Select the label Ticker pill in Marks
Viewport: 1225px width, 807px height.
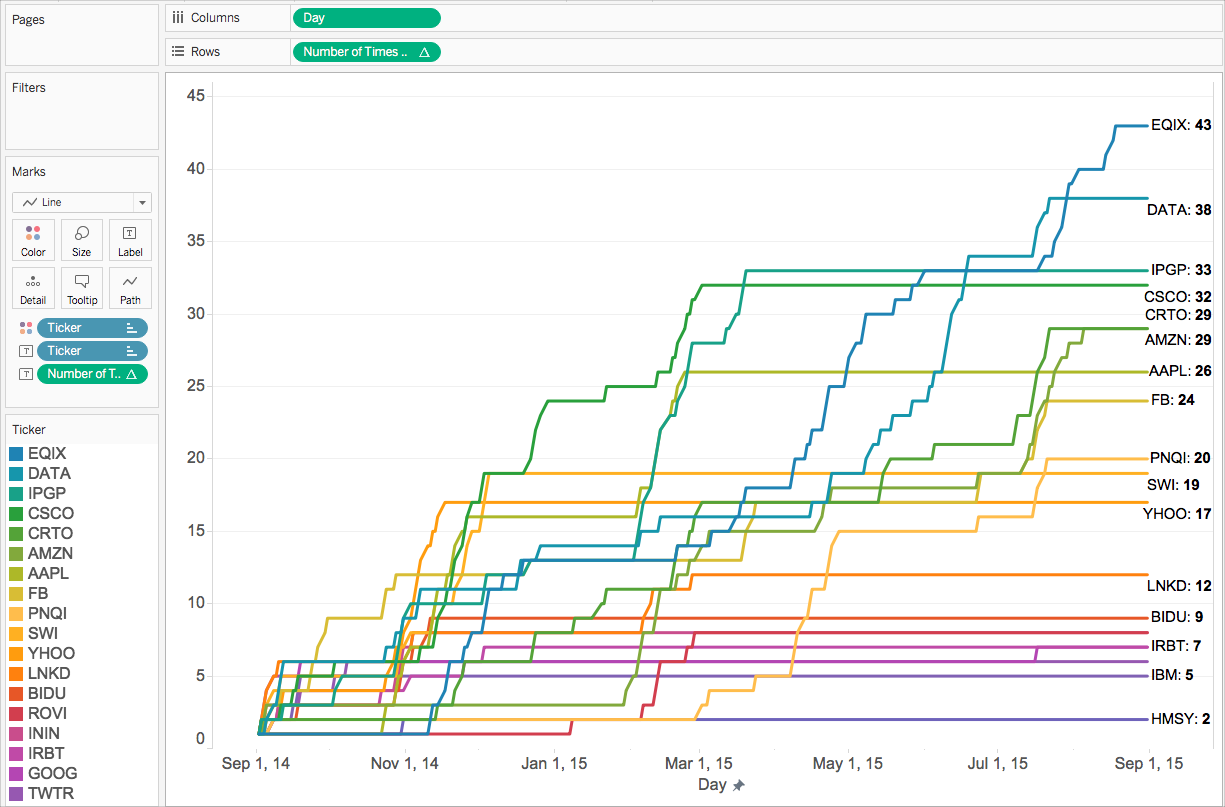coord(92,351)
